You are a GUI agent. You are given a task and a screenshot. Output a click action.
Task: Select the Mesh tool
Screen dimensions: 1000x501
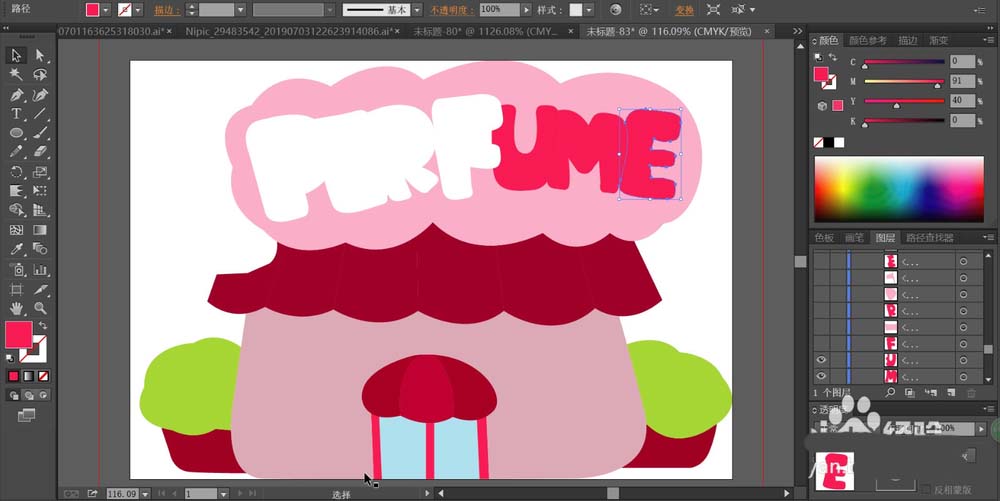point(16,229)
